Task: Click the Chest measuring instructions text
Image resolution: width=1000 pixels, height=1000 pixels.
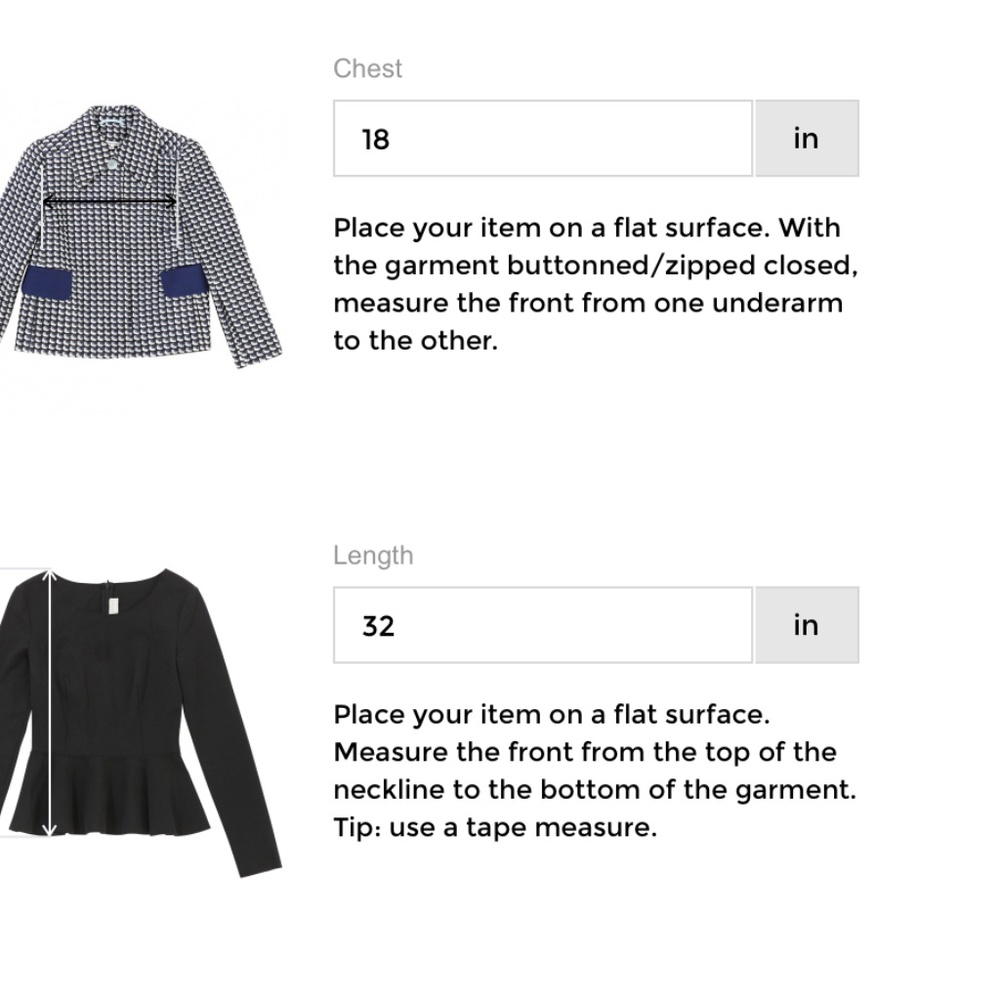Action: [590, 284]
